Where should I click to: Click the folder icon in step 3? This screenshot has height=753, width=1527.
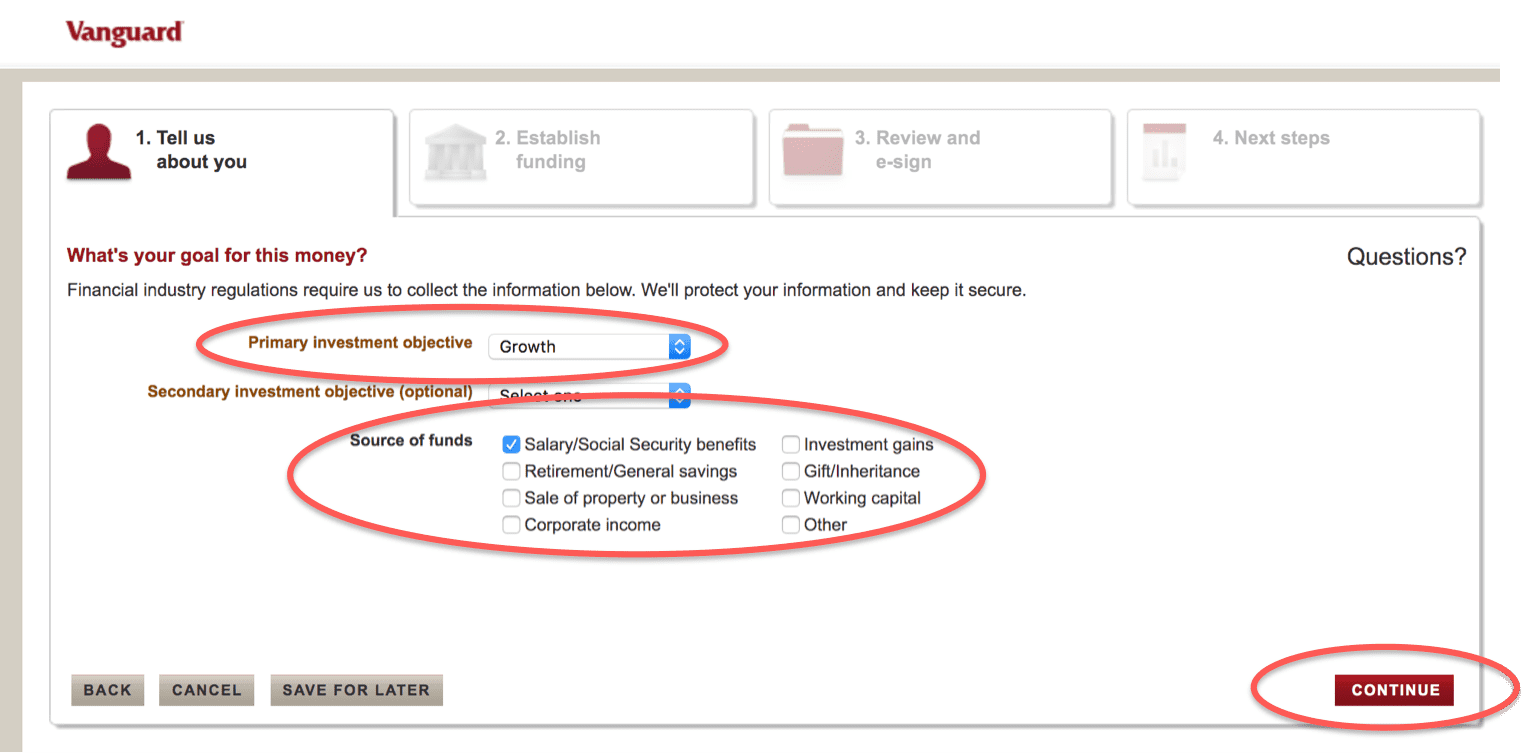click(x=813, y=151)
